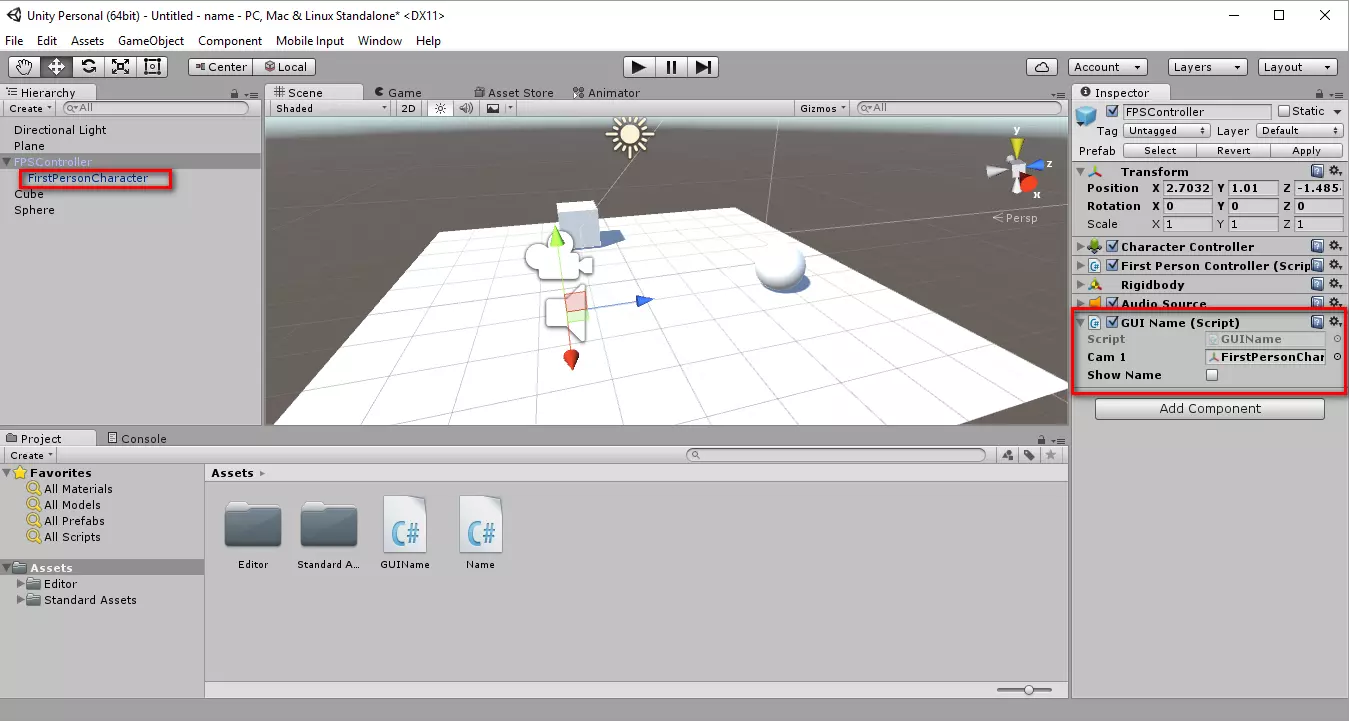Click the Pause button
The image size is (1349, 721).
pyautogui.click(x=671, y=67)
